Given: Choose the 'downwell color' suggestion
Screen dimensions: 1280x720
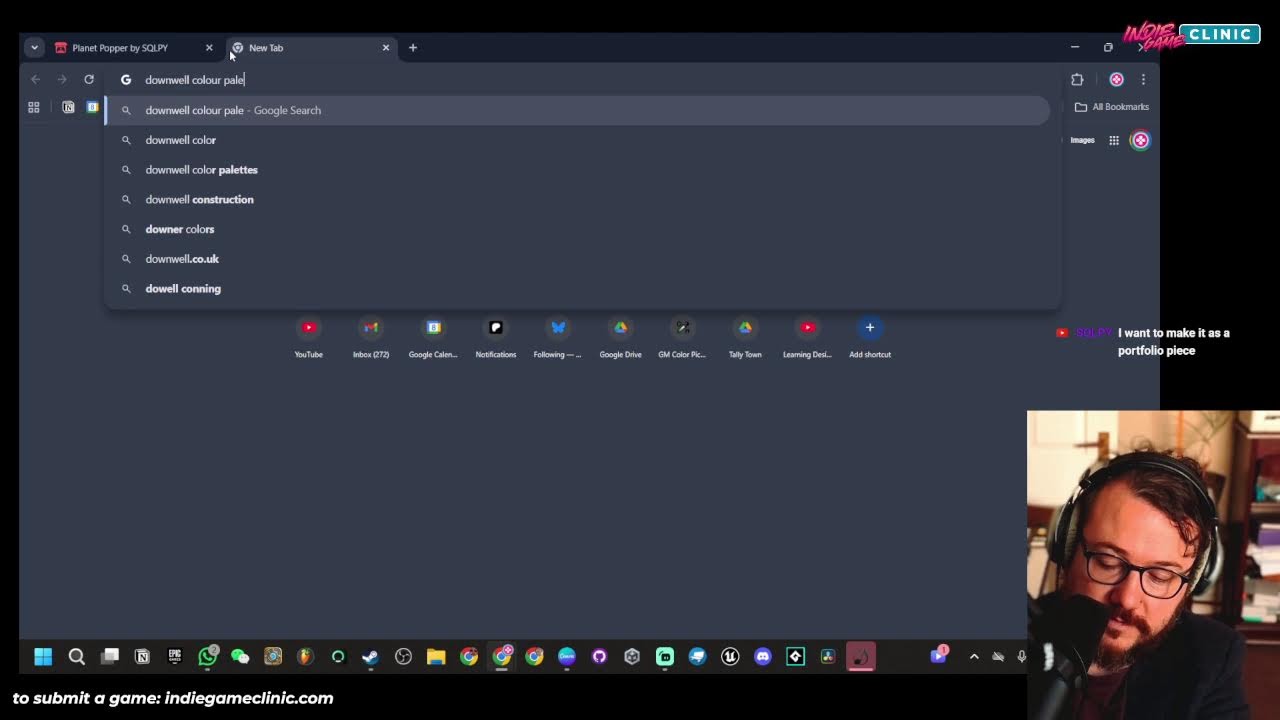Looking at the screenshot, I should 578,140.
